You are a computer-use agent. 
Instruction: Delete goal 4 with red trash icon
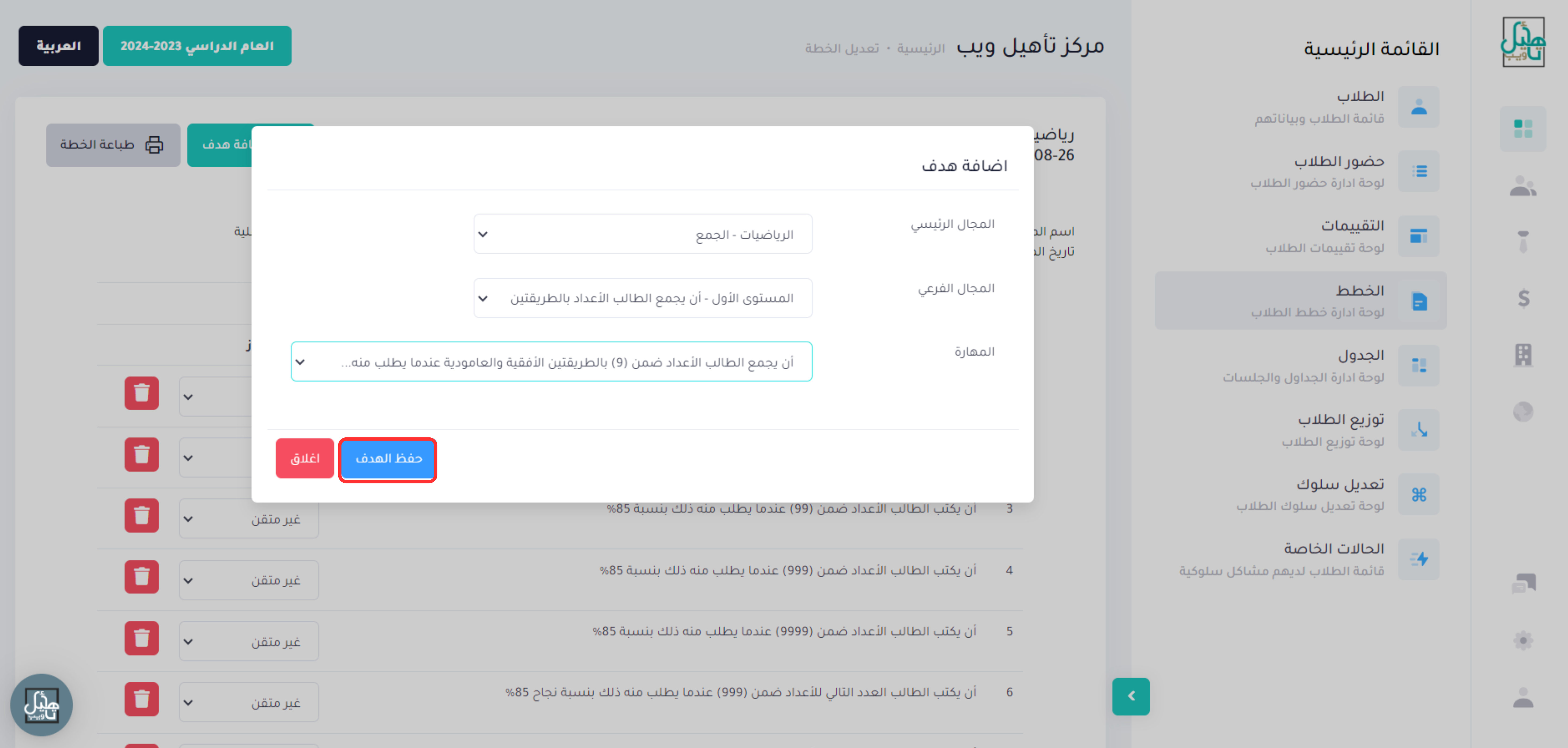(142, 576)
